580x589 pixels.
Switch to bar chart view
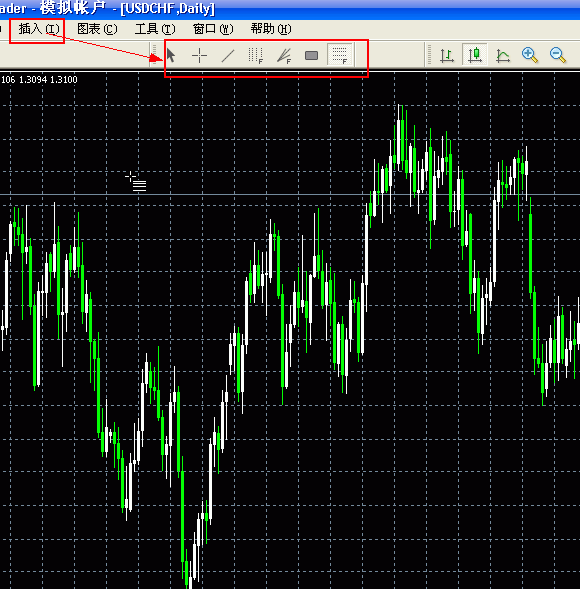point(447,56)
